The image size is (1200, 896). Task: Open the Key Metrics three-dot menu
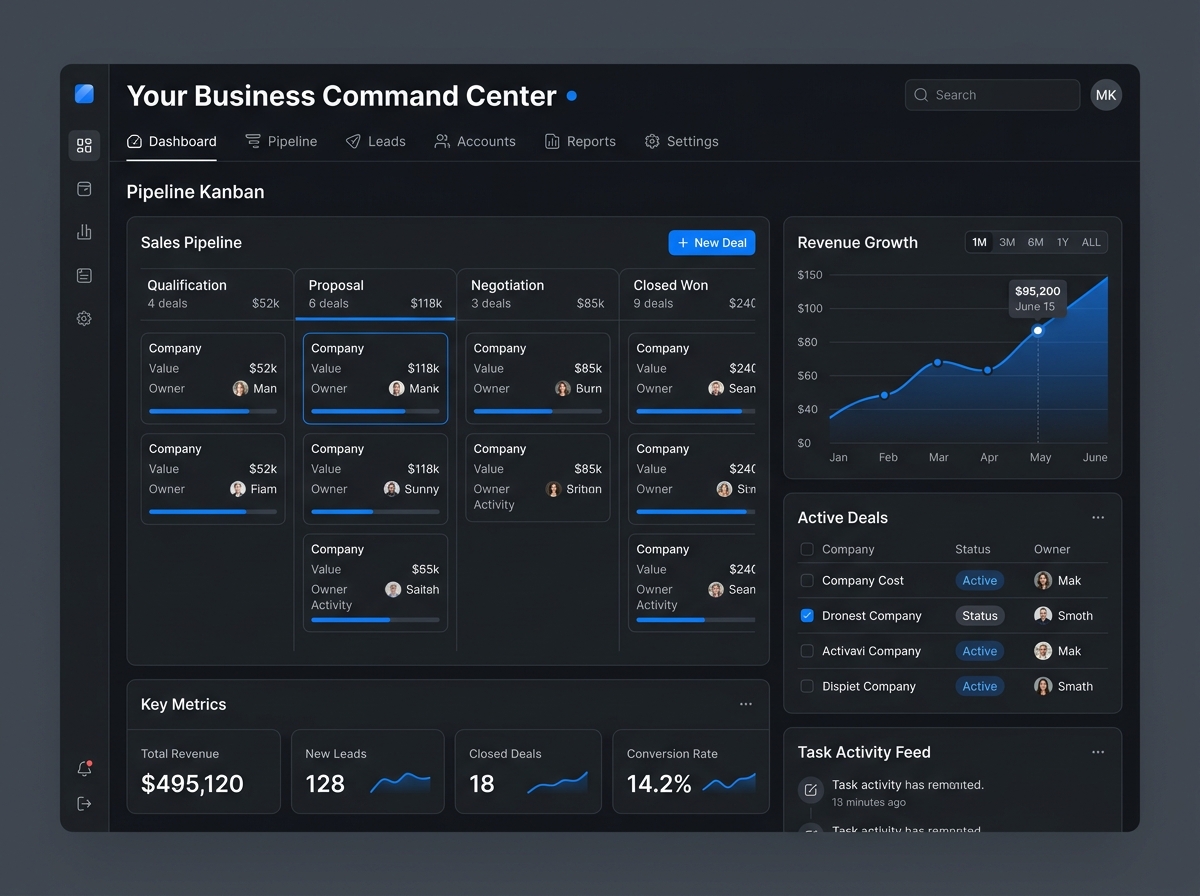click(x=746, y=704)
